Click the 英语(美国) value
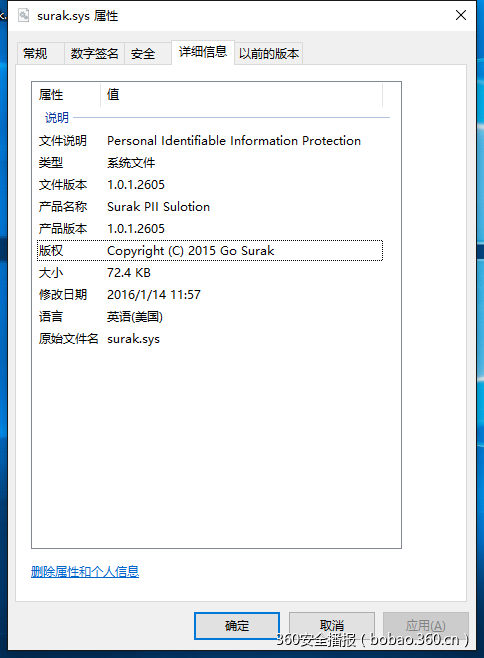Viewport: 484px width, 658px height. [x=135, y=316]
